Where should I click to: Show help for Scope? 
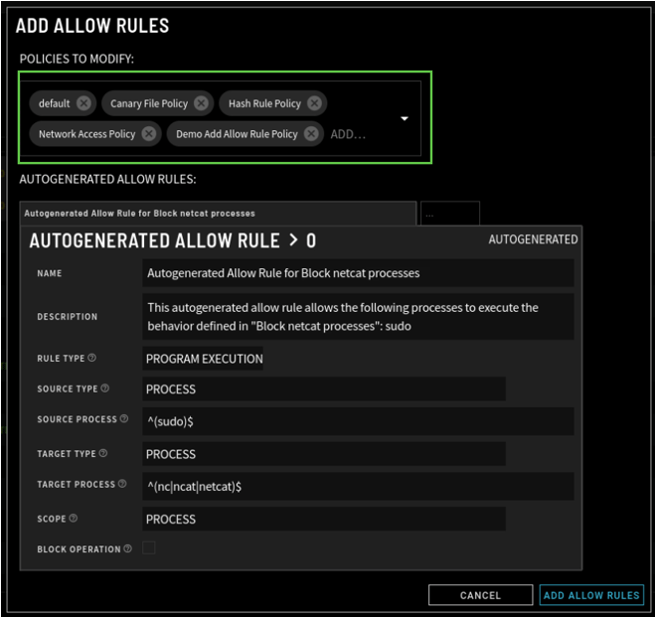[73, 518]
